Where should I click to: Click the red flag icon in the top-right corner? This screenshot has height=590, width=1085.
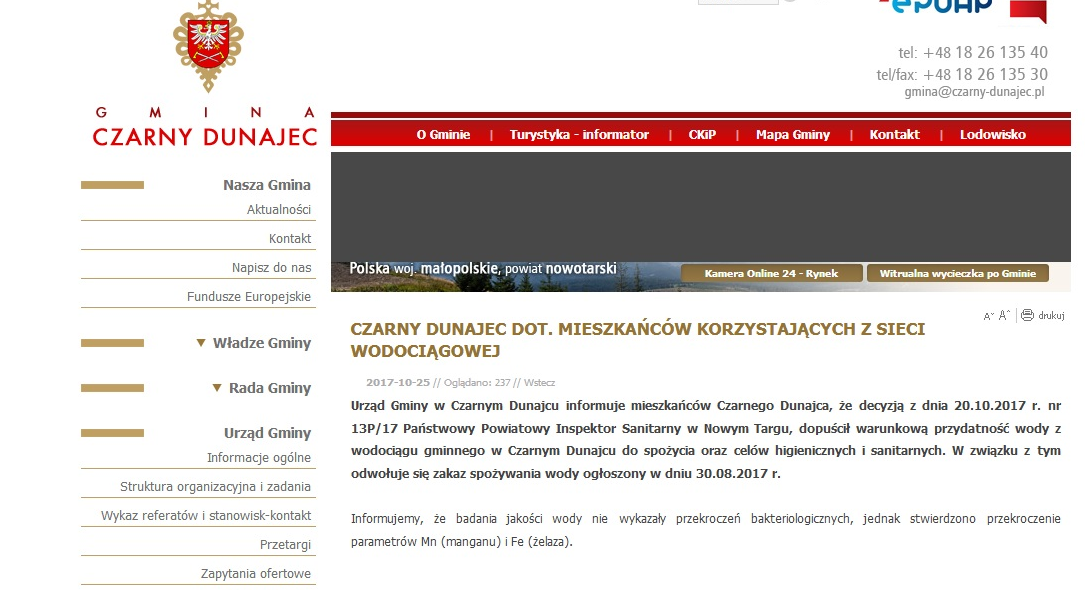pyautogui.click(x=1028, y=10)
